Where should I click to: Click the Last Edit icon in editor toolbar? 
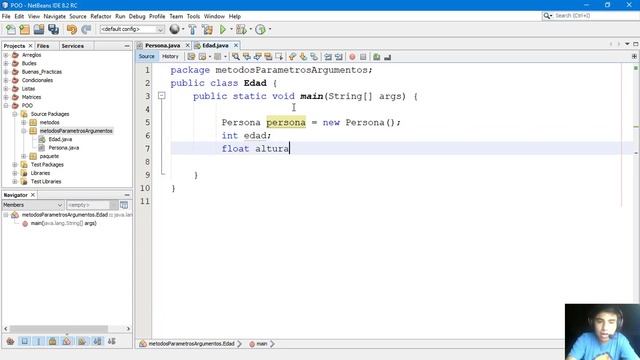coord(191,57)
